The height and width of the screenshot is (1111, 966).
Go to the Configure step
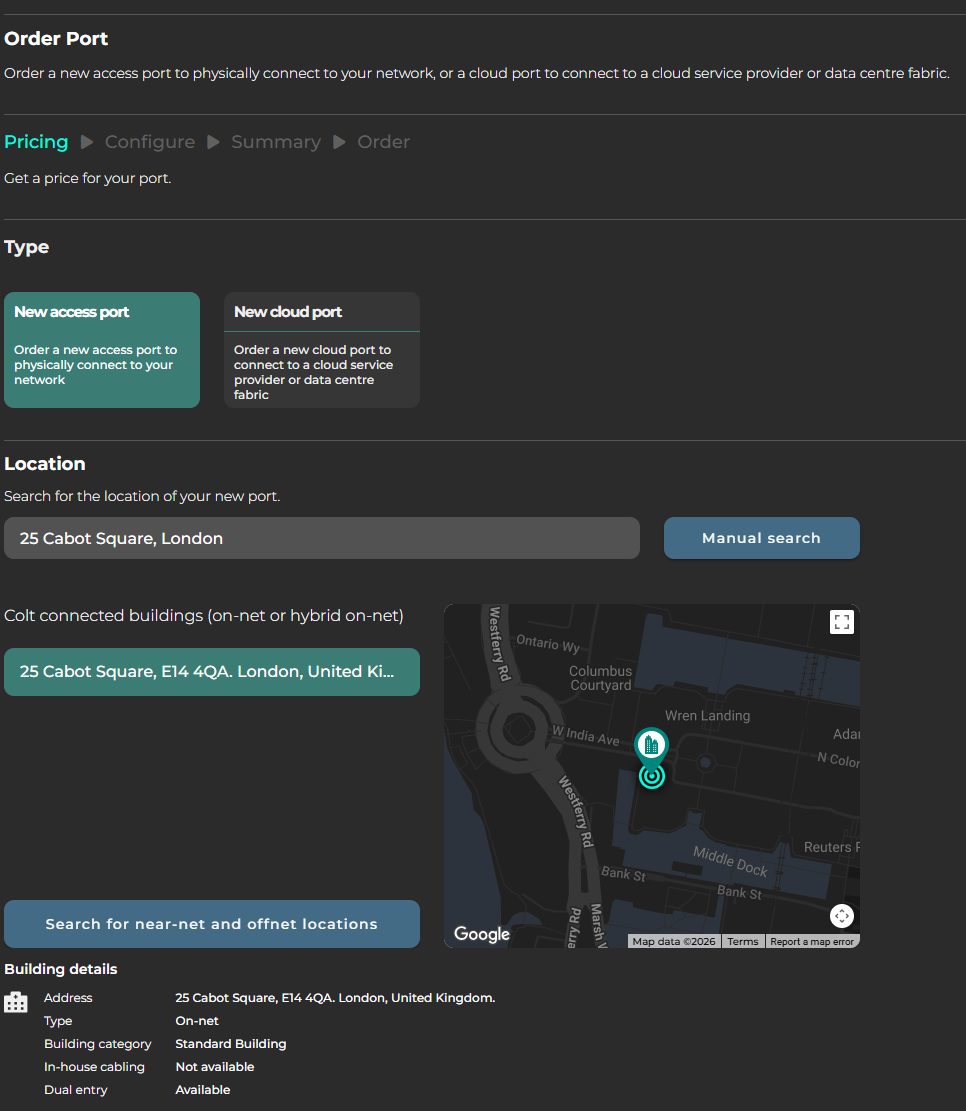point(150,142)
